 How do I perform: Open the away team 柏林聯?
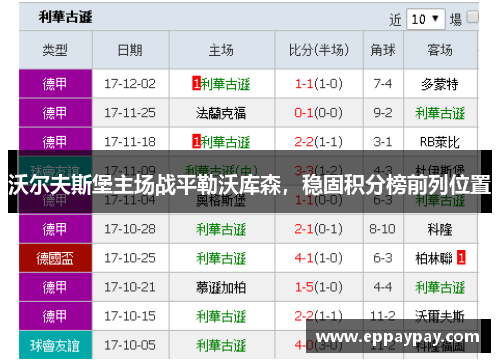tap(434, 258)
